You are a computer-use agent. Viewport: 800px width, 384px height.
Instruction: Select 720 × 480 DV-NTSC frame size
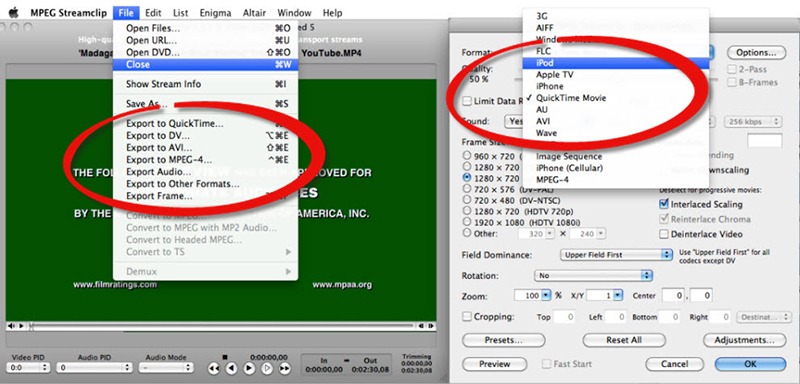[x=466, y=199]
